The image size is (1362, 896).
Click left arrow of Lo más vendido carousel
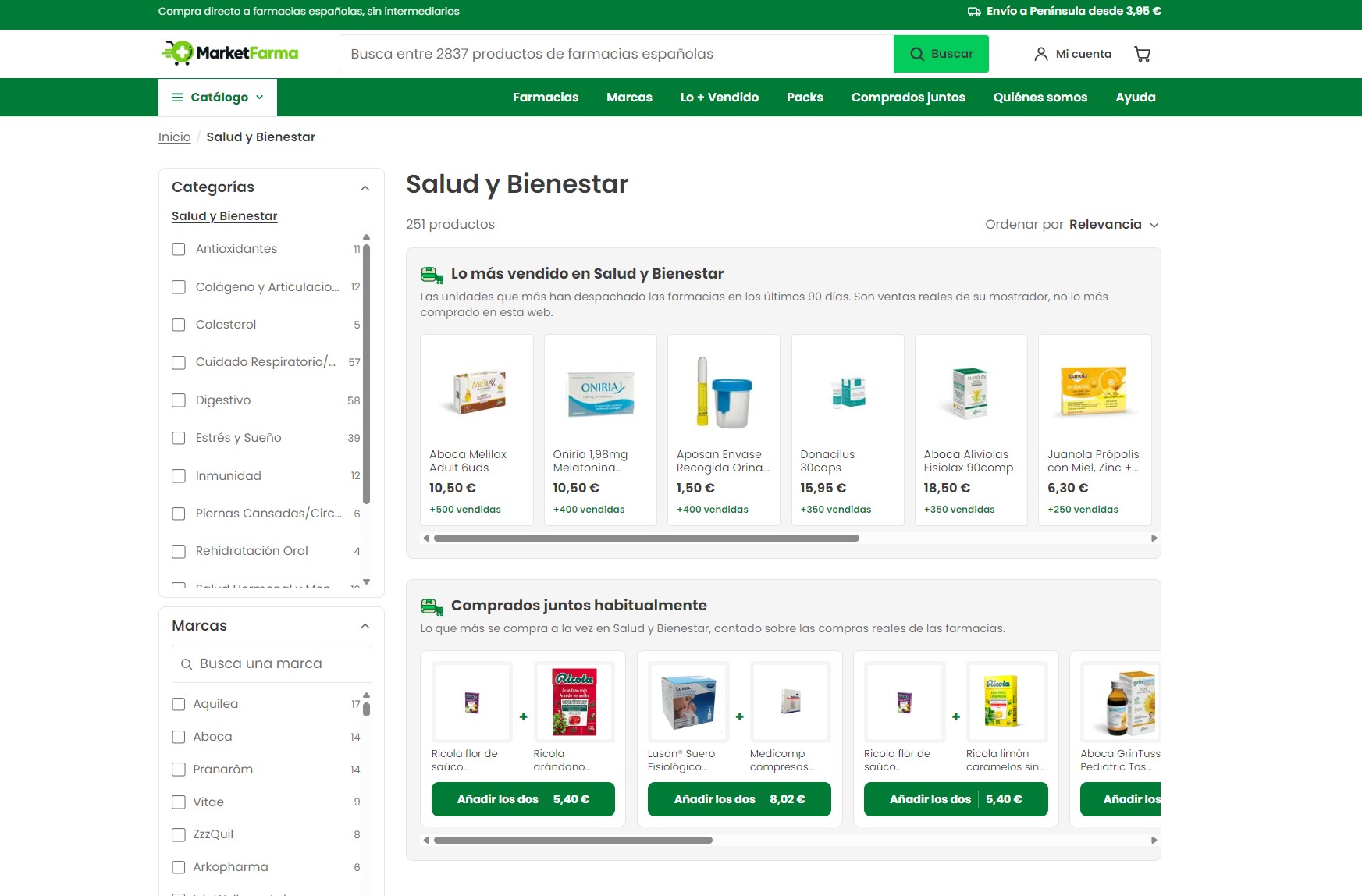(x=425, y=538)
